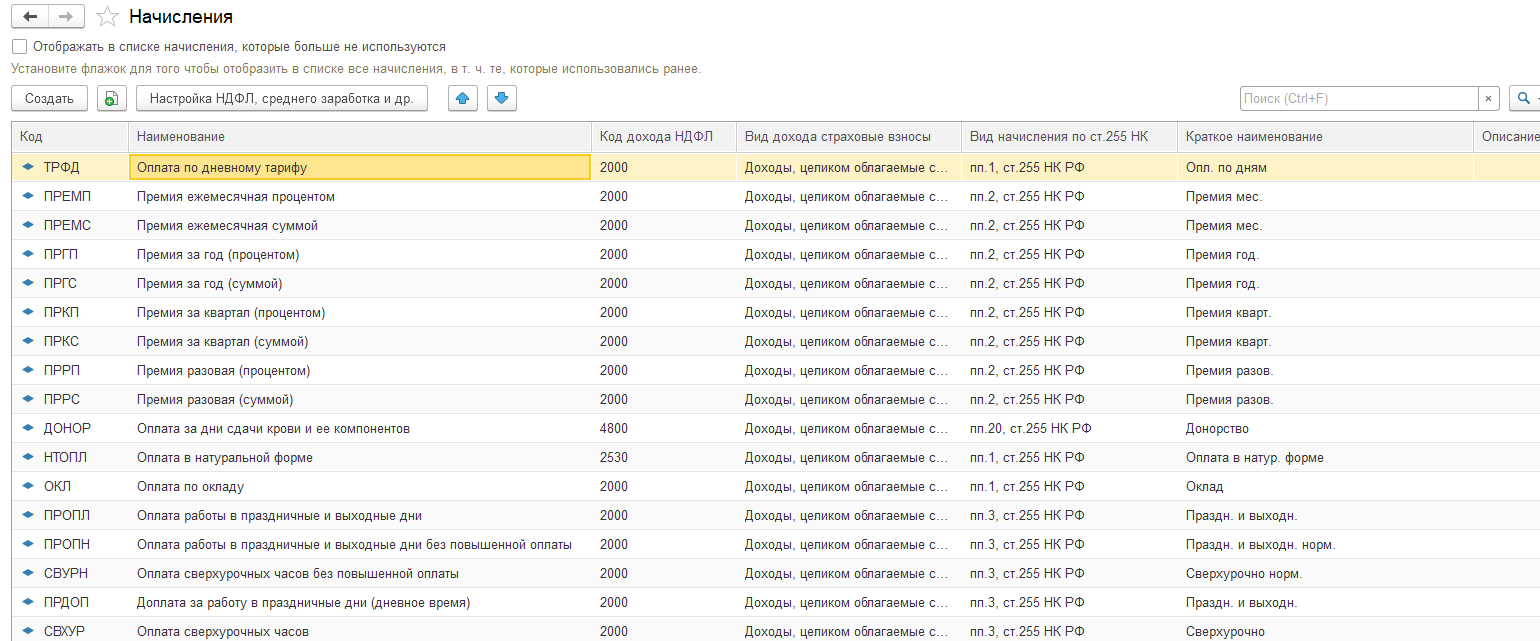Click in the Поиск search field
Image resolution: width=1540 pixels, height=641 pixels.
[1358, 98]
